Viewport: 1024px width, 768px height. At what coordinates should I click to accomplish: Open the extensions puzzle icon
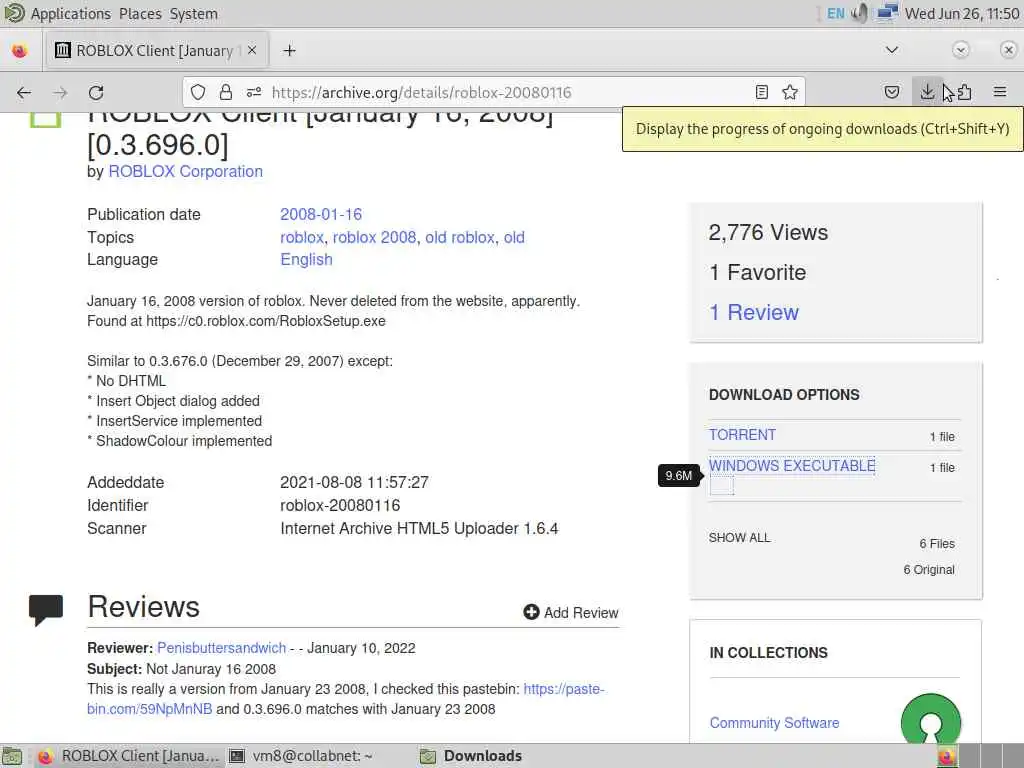pos(965,92)
